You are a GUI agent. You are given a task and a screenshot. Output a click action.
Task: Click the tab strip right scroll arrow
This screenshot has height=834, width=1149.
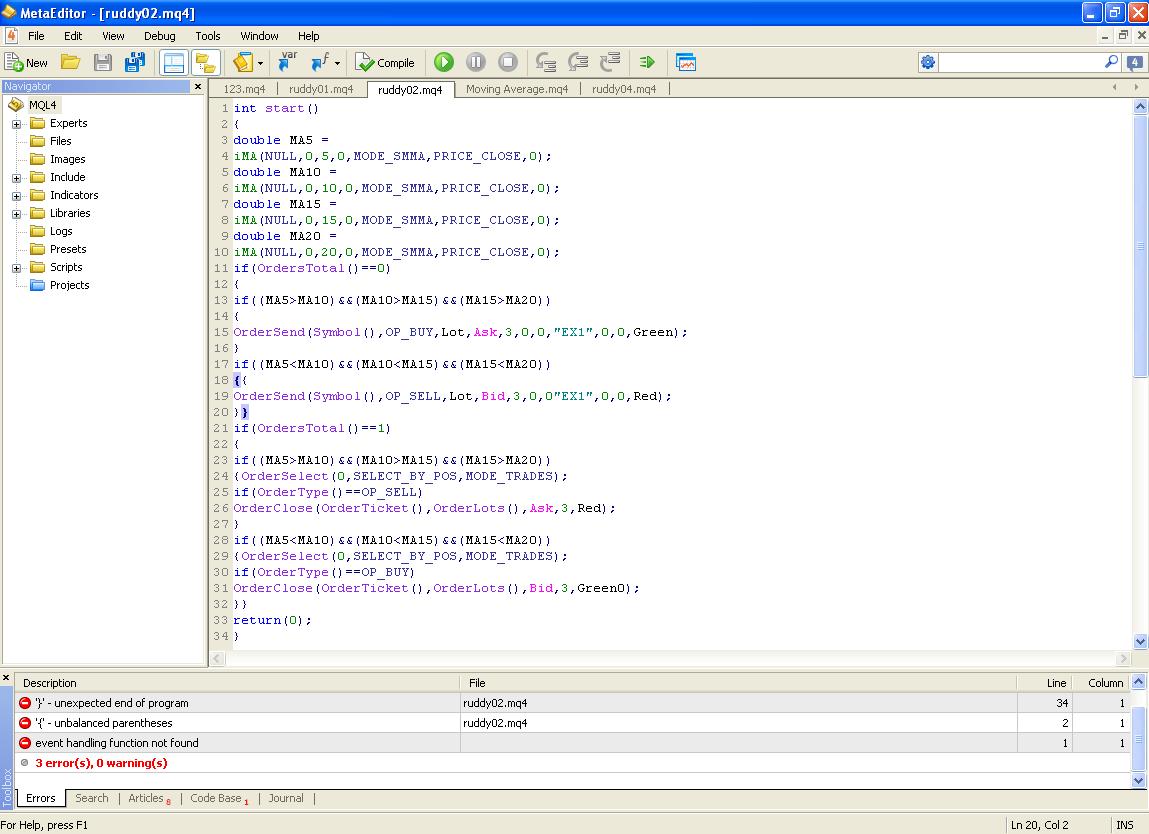click(1137, 87)
